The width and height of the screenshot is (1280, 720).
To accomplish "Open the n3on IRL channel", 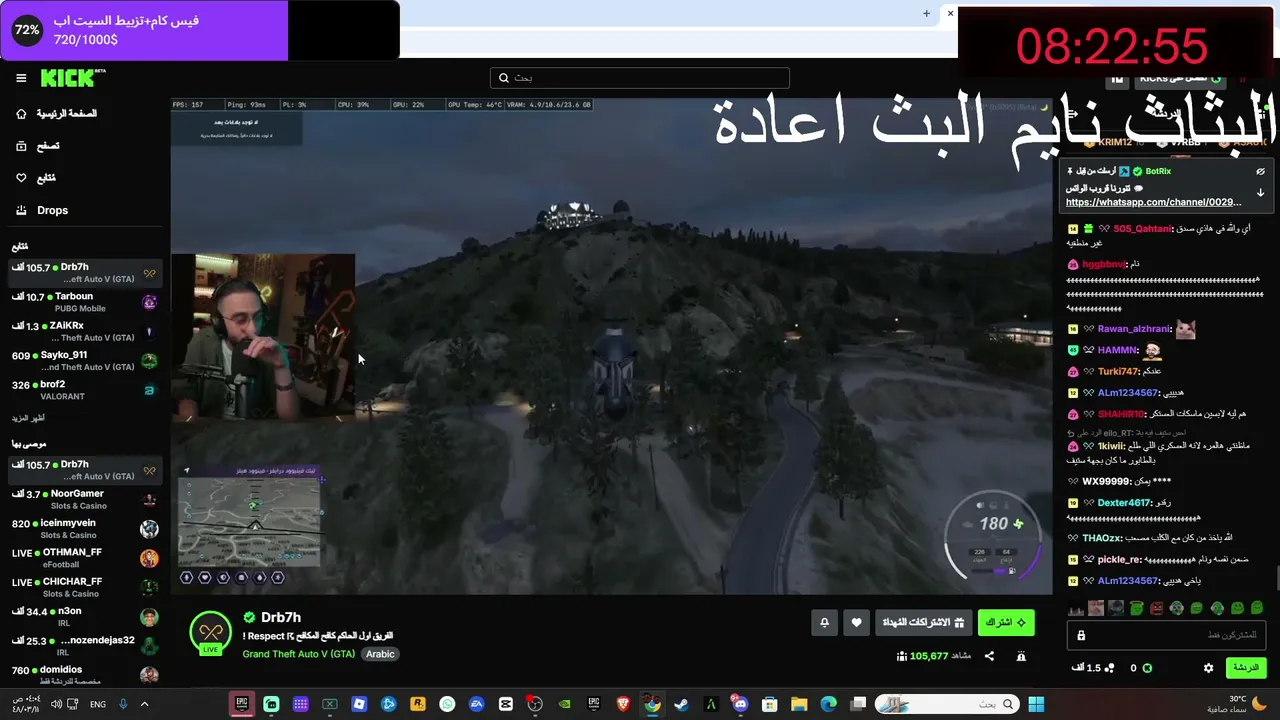I will [x=85, y=617].
